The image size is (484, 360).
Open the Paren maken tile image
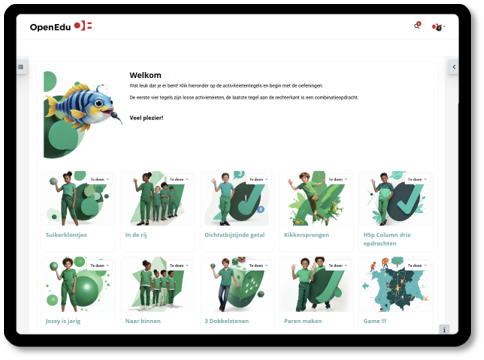[316, 284]
